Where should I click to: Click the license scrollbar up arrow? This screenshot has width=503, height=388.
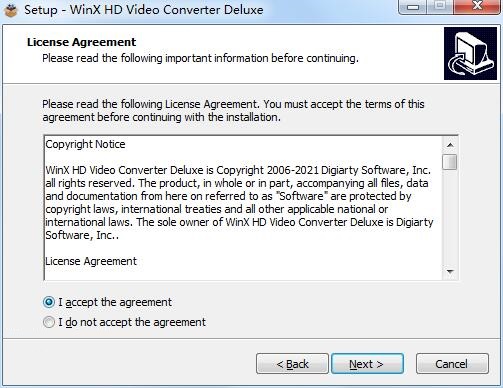tap(450, 145)
